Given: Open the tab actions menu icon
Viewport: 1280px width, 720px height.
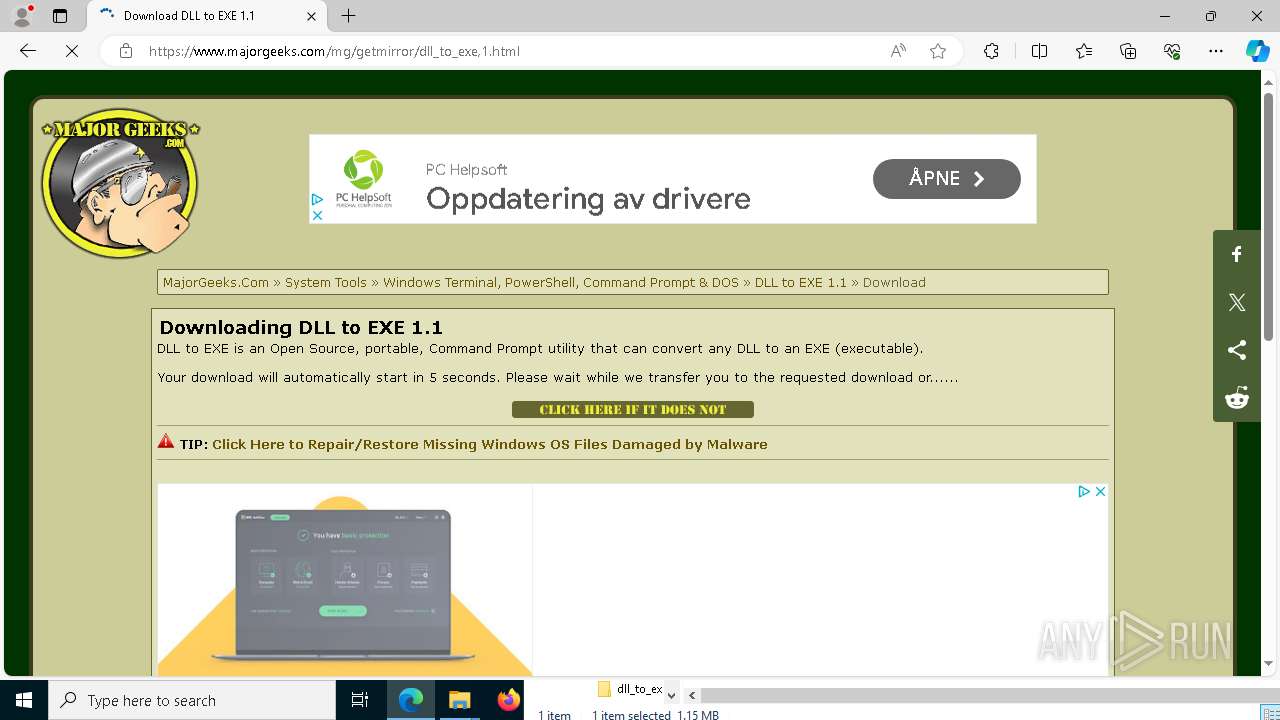Looking at the screenshot, I should coord(60,16).
